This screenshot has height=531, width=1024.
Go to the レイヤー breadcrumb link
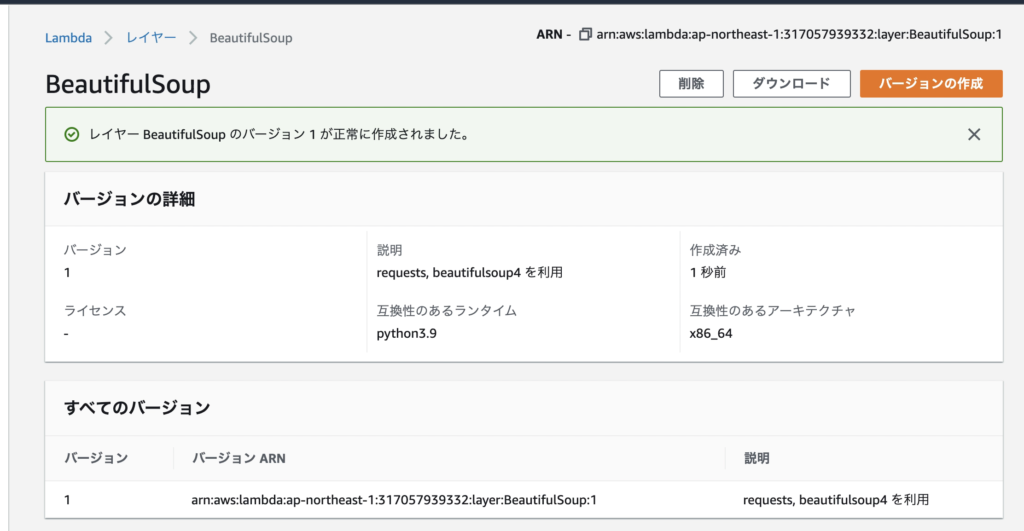tap(151, 38)
